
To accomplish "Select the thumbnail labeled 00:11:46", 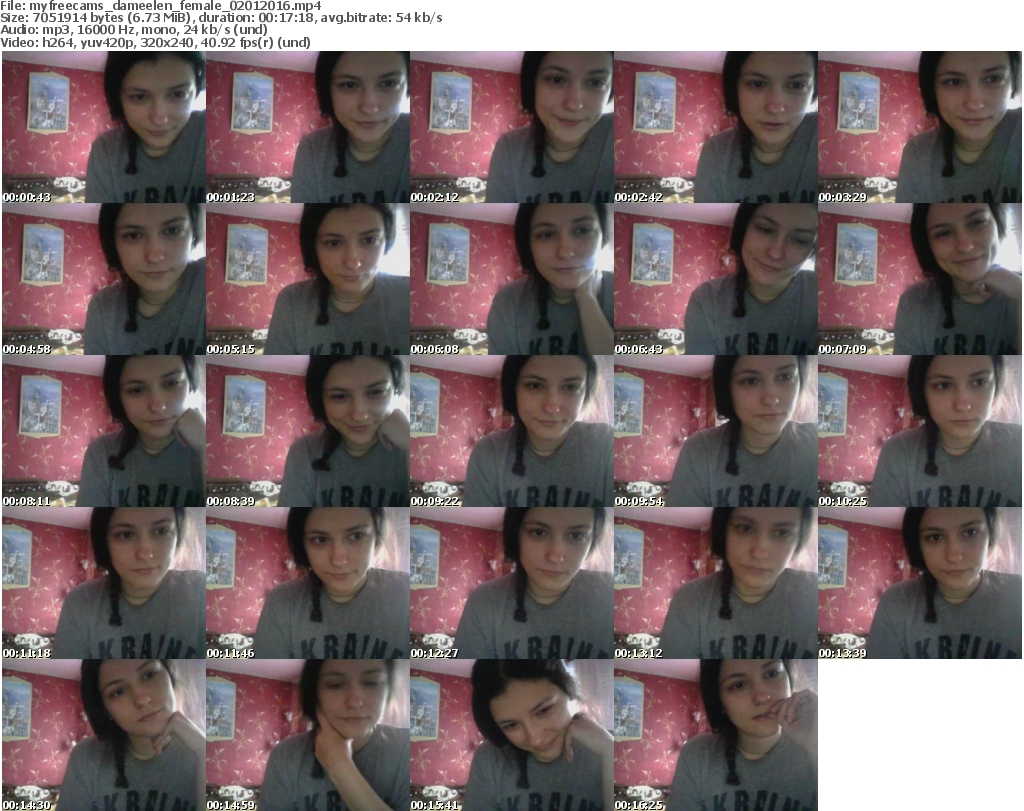I will point(308,583).
